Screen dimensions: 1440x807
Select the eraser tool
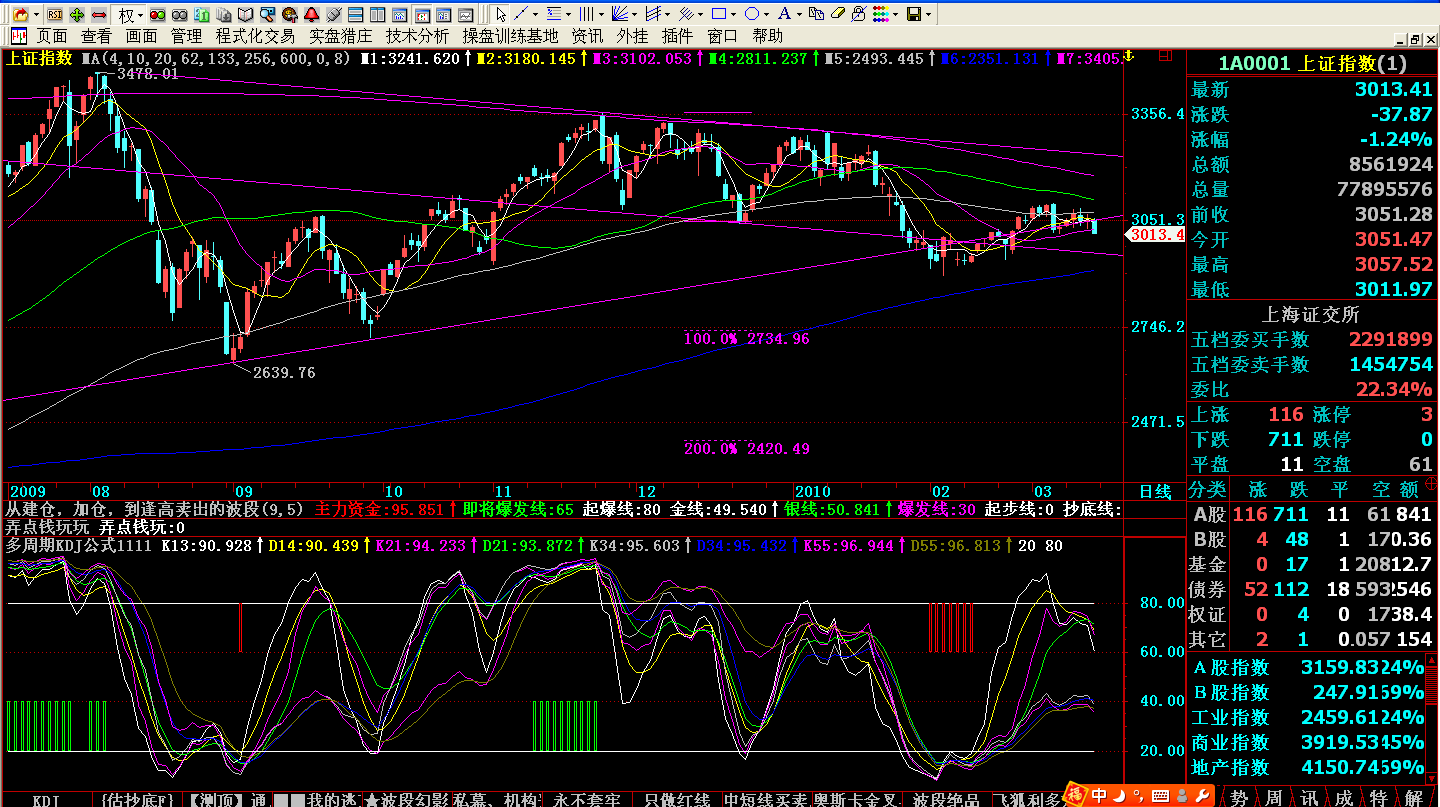838,14
